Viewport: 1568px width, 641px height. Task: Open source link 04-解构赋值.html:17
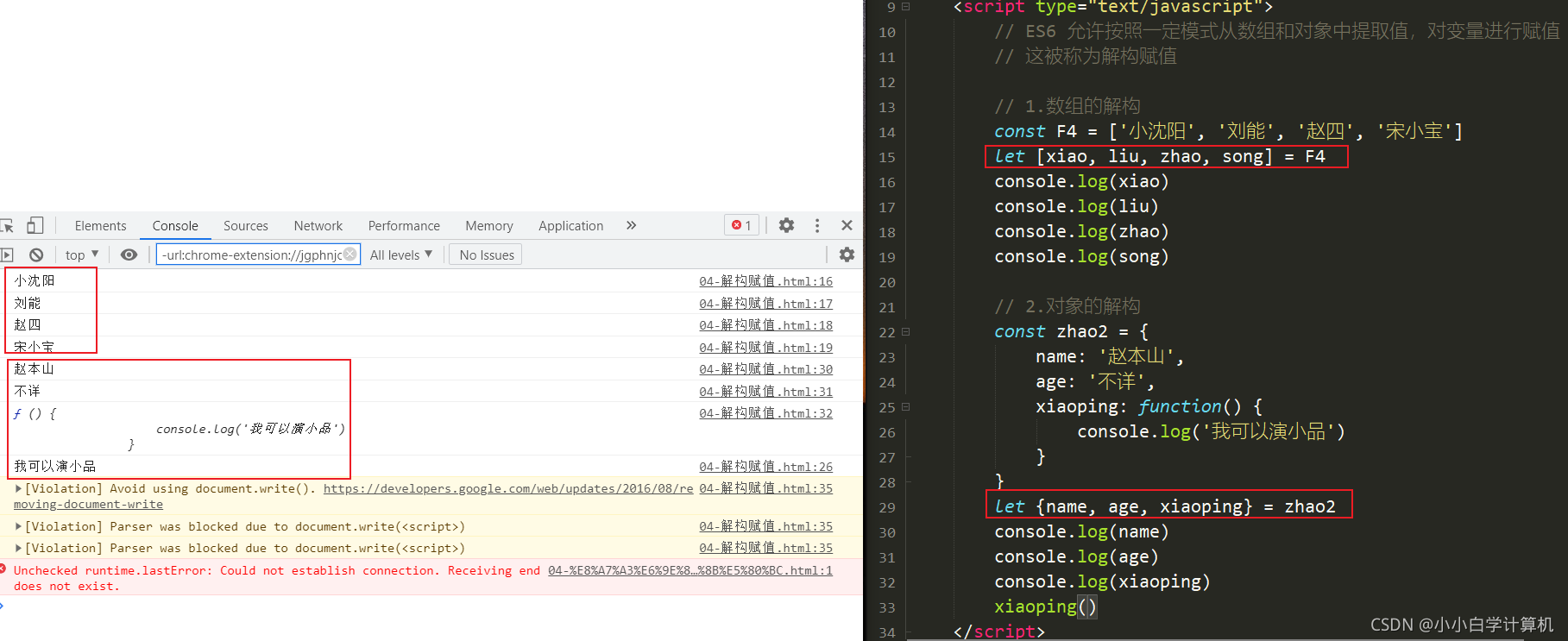pos(766,304)
